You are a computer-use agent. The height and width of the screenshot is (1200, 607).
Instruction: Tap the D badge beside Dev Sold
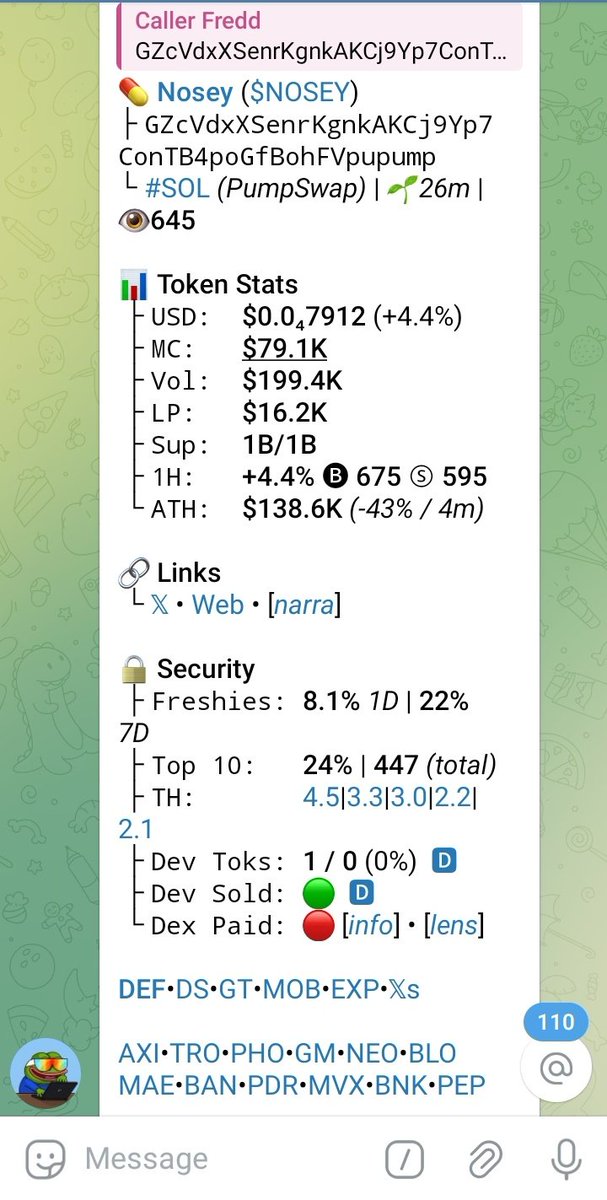tap(360, 893)
